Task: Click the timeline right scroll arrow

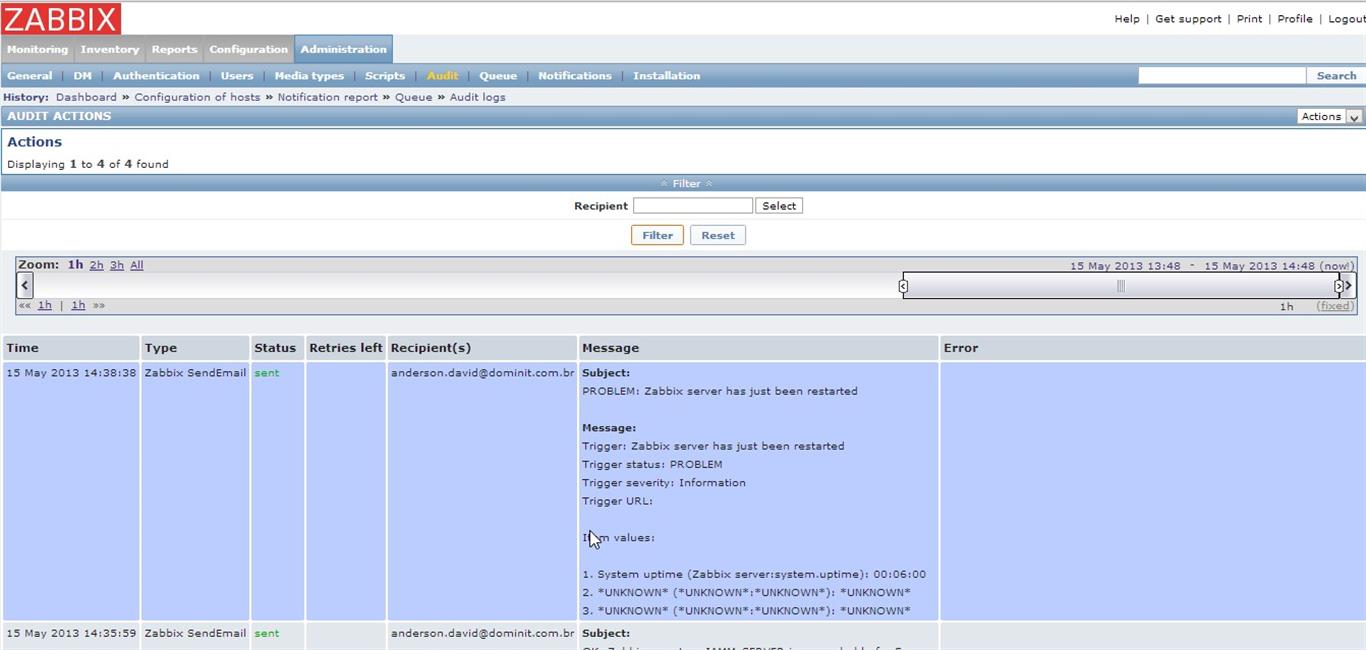Action: click(x=1348, y=285)
